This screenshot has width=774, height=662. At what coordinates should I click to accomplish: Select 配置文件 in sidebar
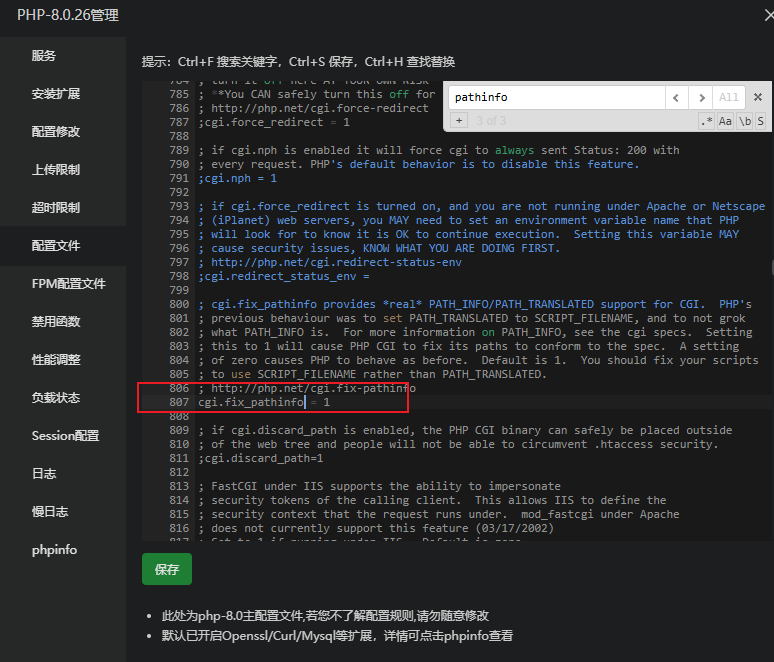tap(56, 246)
